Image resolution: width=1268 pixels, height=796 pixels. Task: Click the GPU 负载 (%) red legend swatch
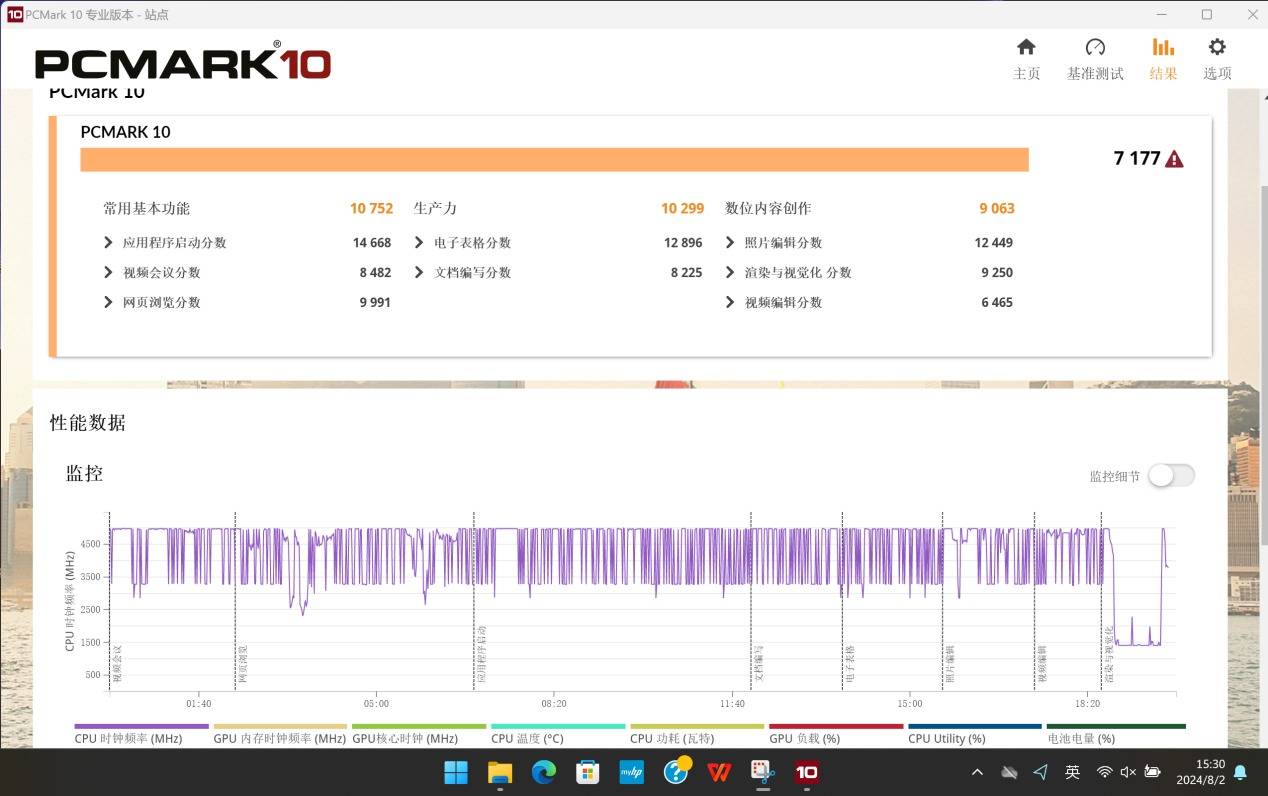point(835,727)
